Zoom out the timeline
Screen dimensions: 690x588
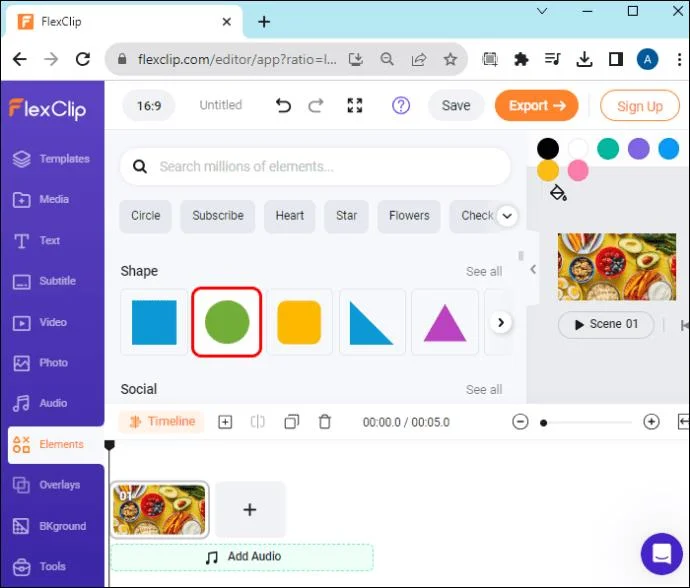tap(520, 422)
